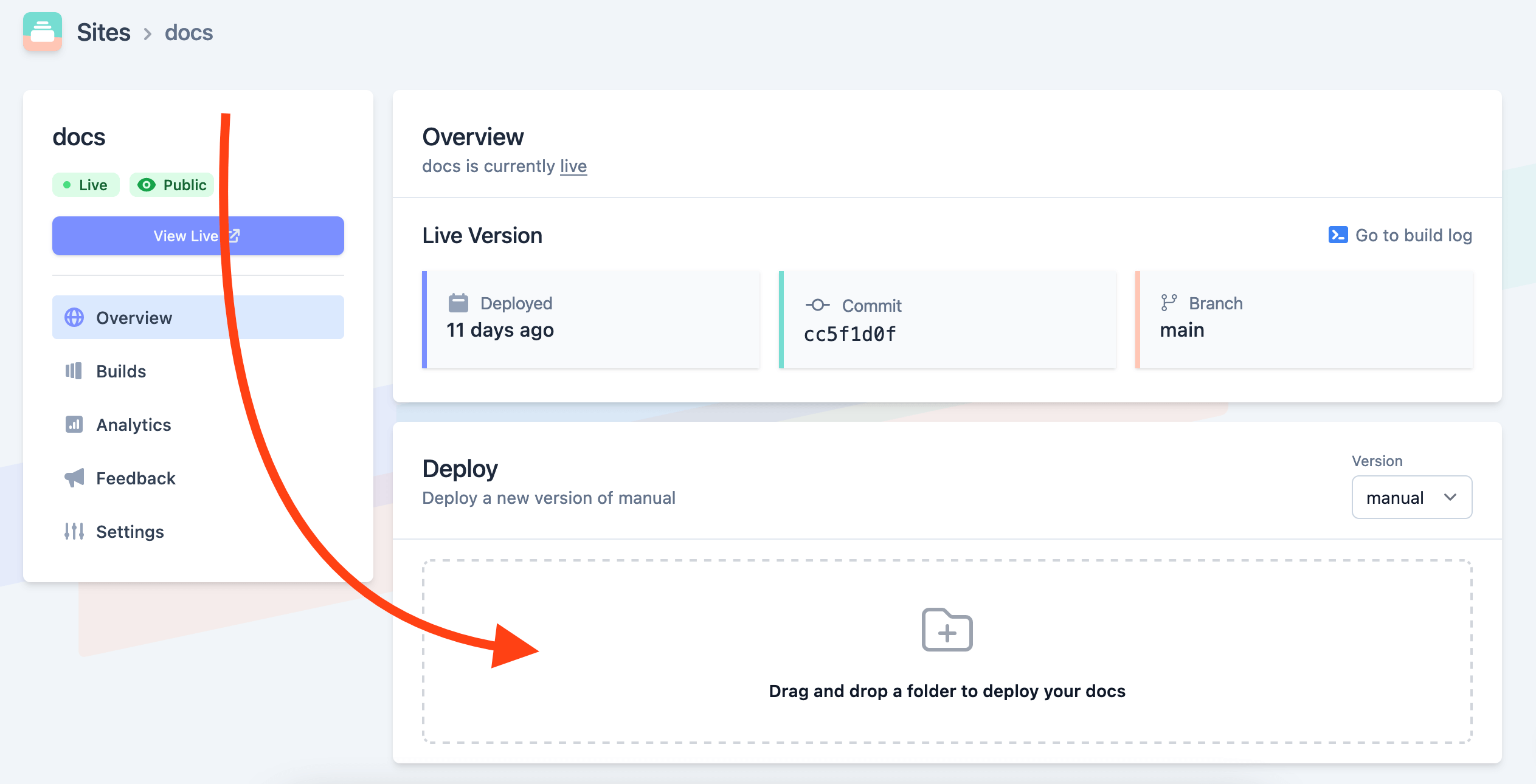Click the Public eye visibility badge
The image size is (1536, 784).
(171, 185)
